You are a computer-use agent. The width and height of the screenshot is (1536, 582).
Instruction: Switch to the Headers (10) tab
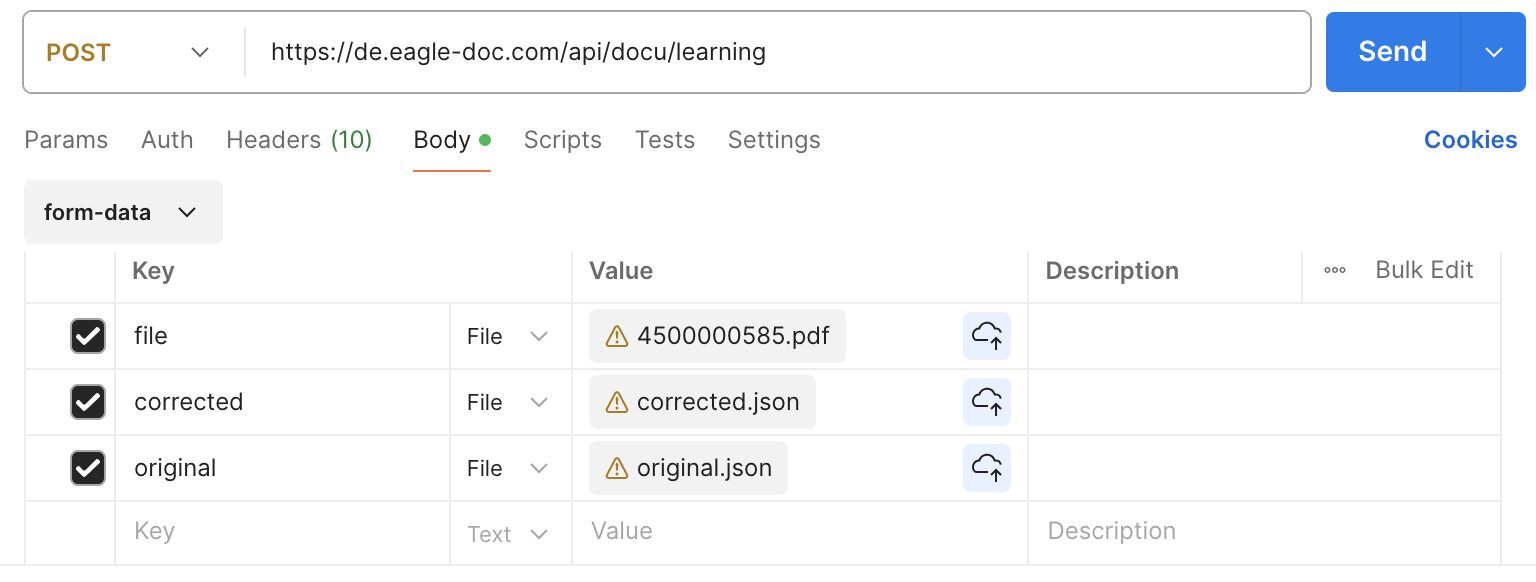coord(299,140)
